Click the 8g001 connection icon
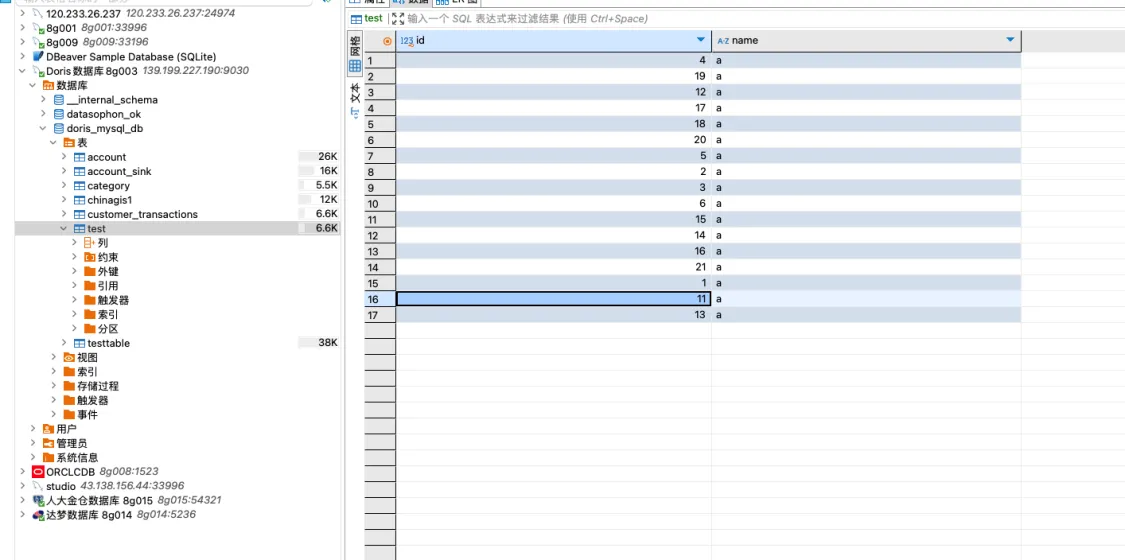This screenshot has width=1125, height=560. pos(38,28)
